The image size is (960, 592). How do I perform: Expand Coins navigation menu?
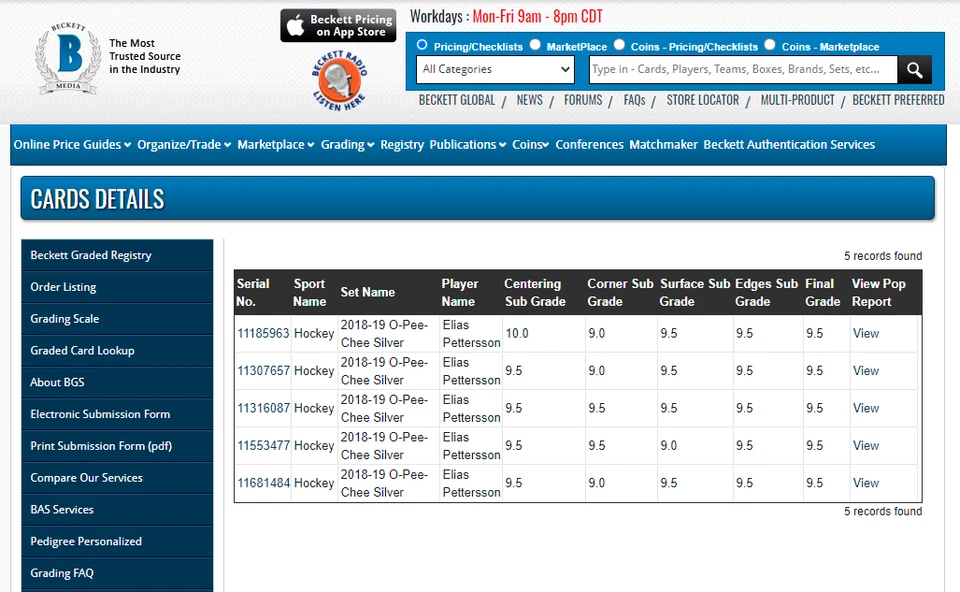(x=530, y=144)
